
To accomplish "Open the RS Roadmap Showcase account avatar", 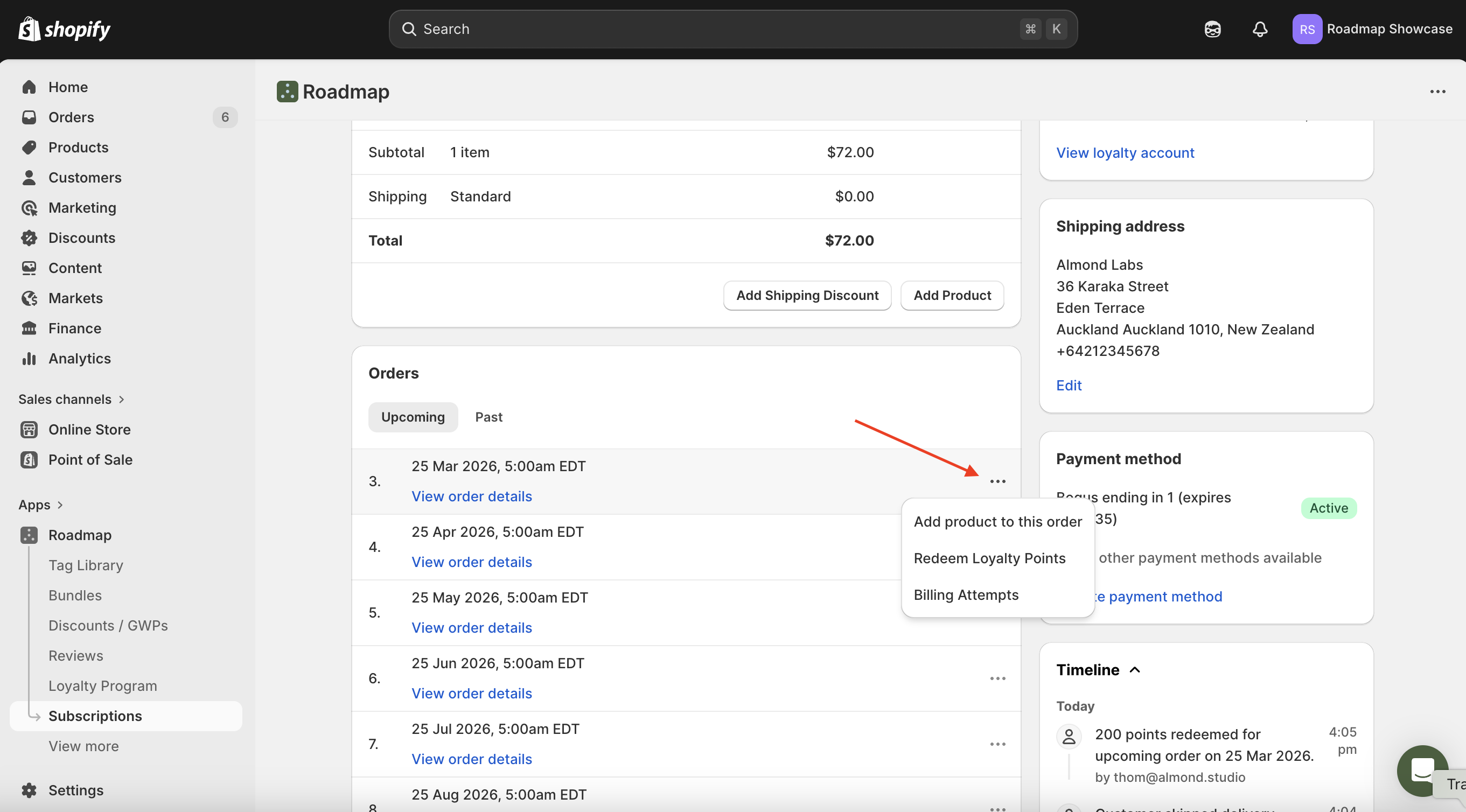I will click(1307, 29).
